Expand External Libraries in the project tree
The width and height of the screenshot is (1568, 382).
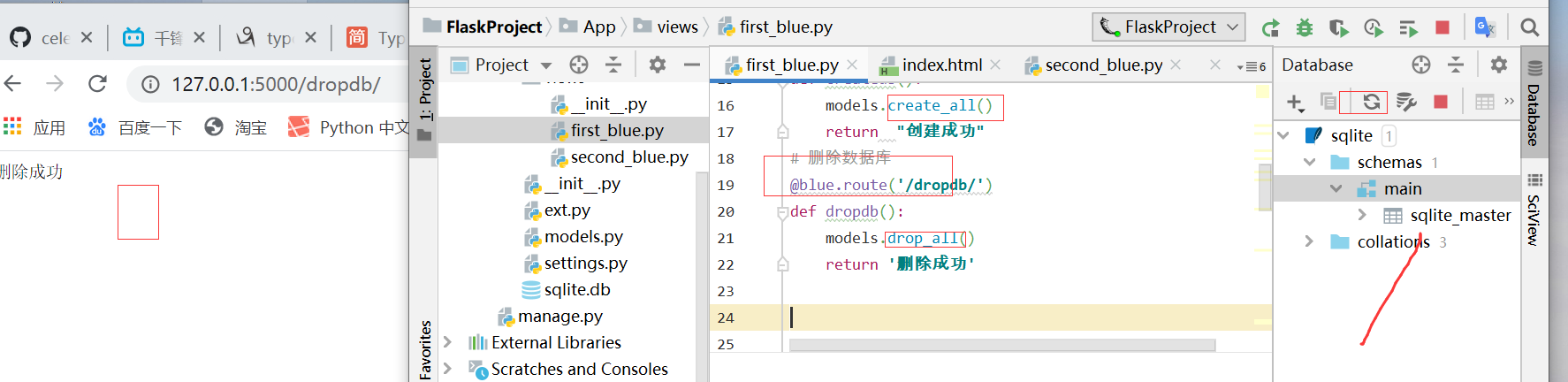pyautogui.click(x=447, y=342)
